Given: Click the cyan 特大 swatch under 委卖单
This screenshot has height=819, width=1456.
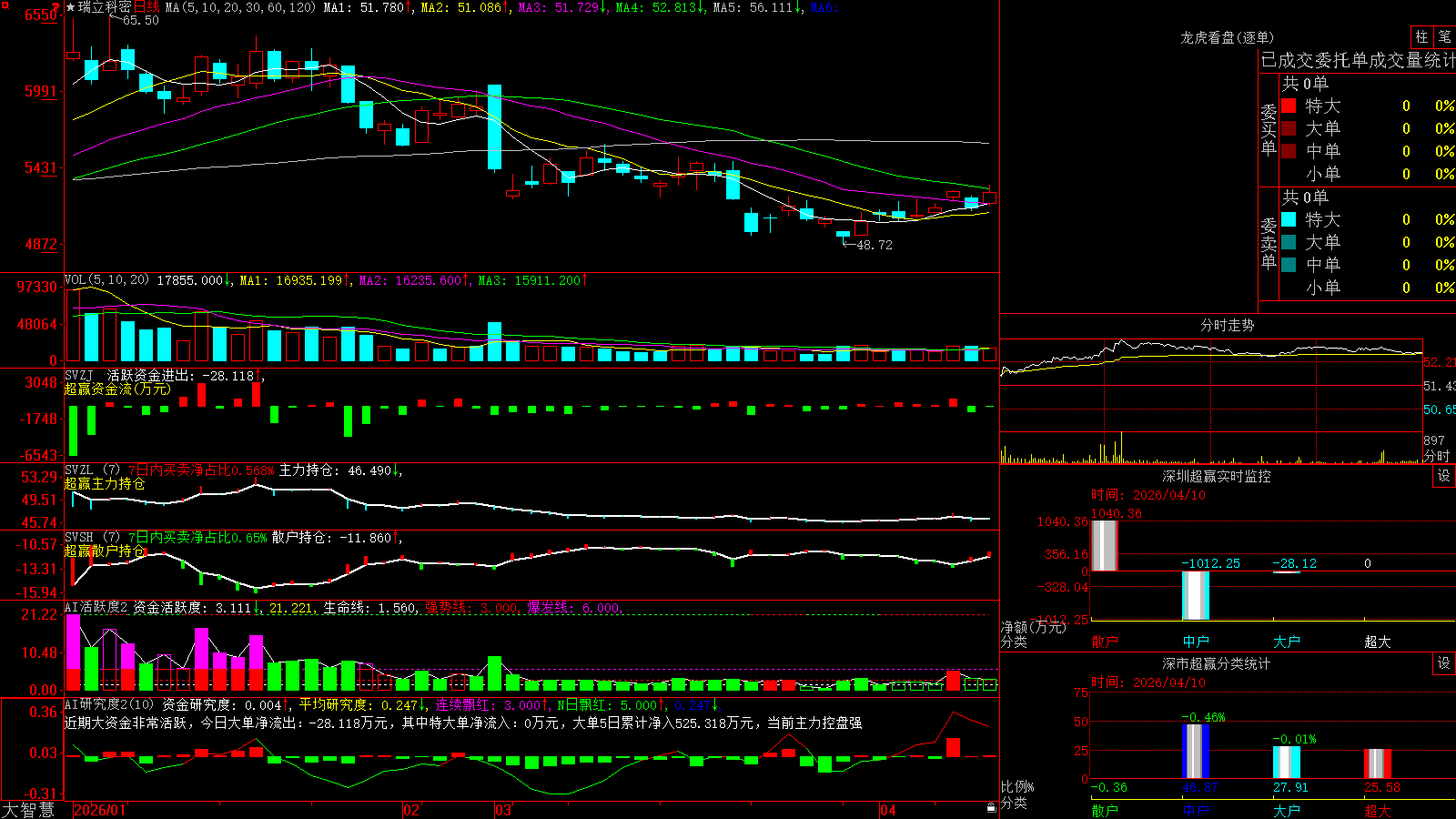Looking at the screenshot, I should (1289, 219).
